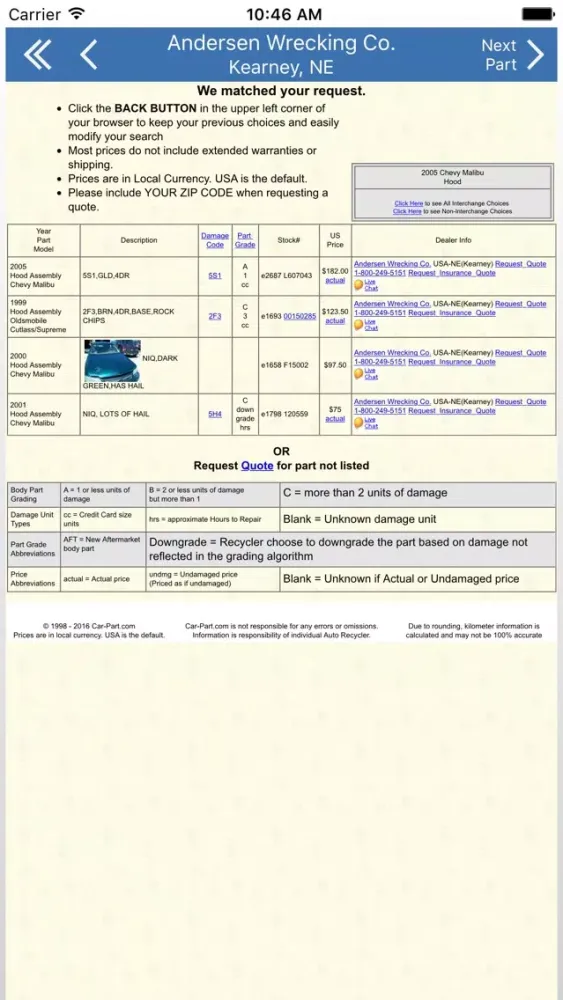The image size is (563, 1000).
Task: Select the 10:46 AM clock
Action: pyautogui.click(x=284, y=14)
